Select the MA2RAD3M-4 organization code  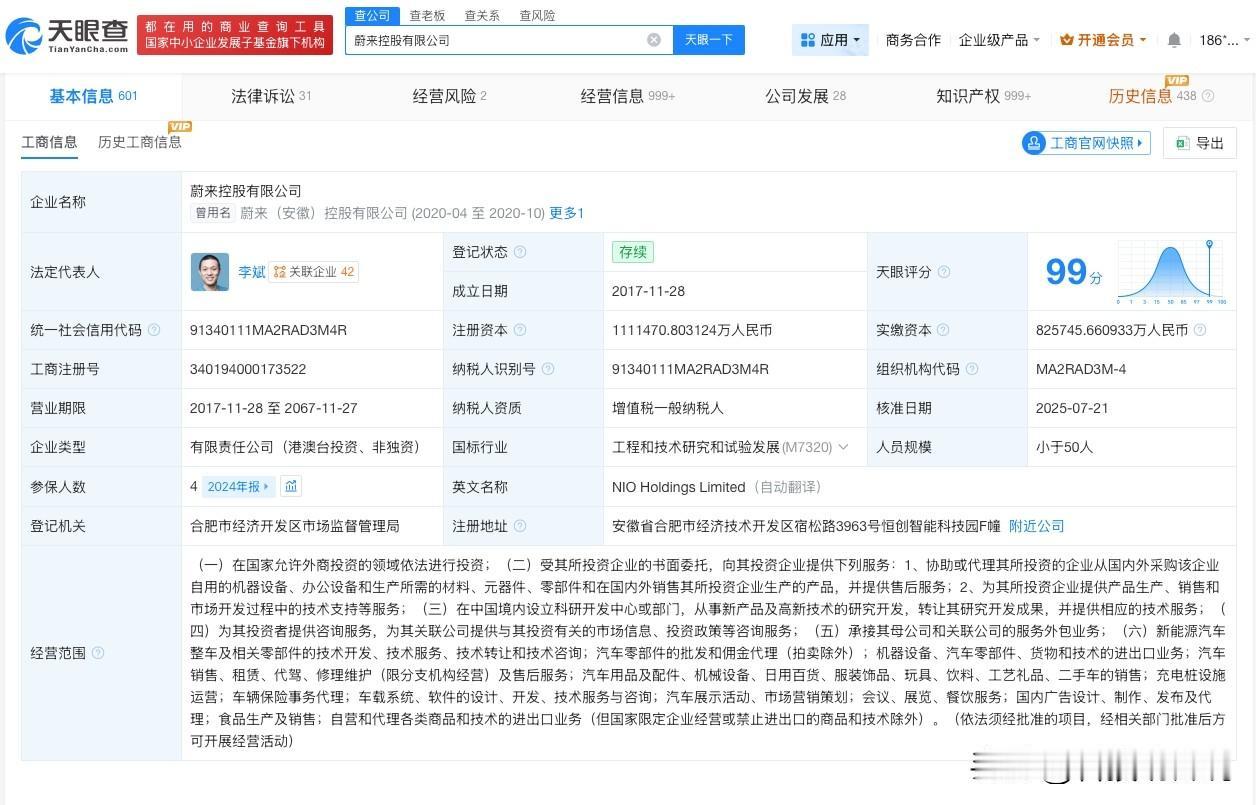(1081, 369)
